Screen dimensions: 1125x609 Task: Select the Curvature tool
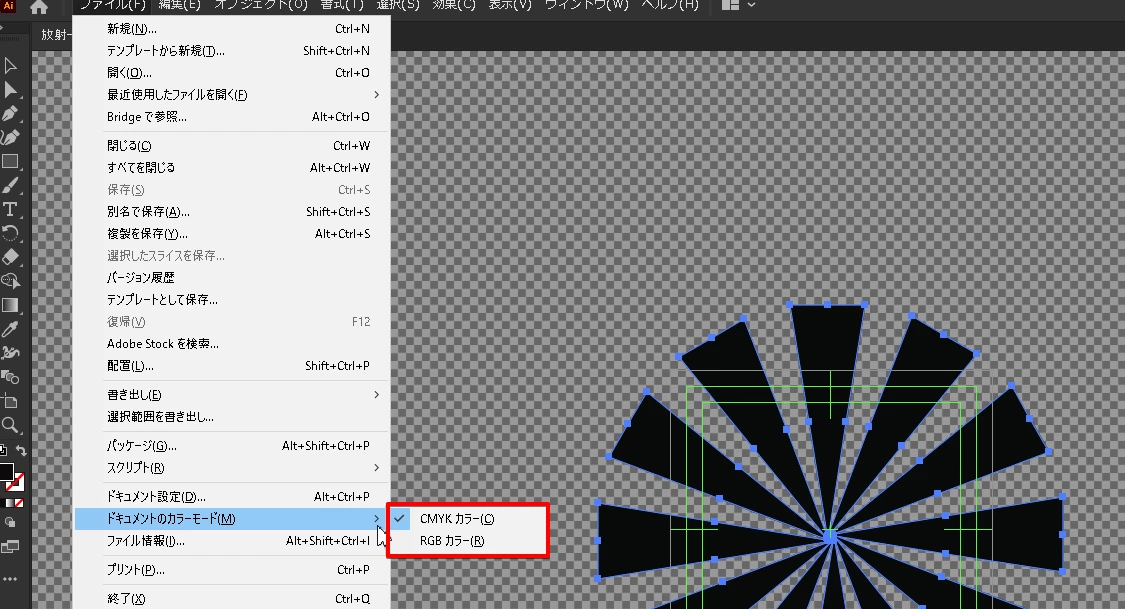point(10,137)
